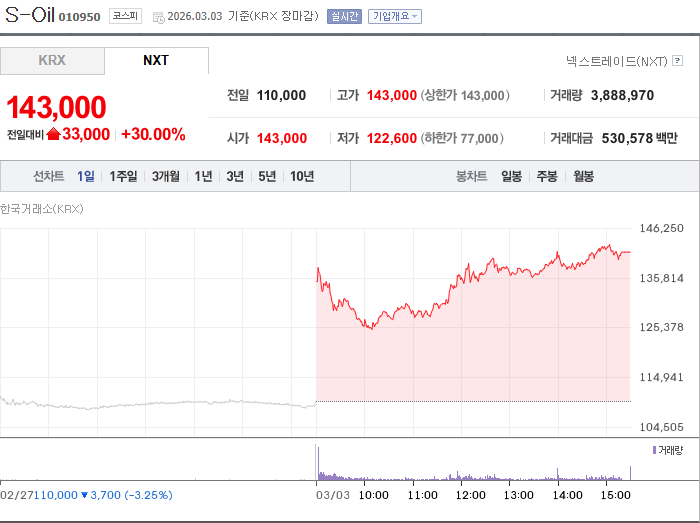This screenshot has height=523, width=700.
Task: Click the 봉차트 label
Action: 471,176
